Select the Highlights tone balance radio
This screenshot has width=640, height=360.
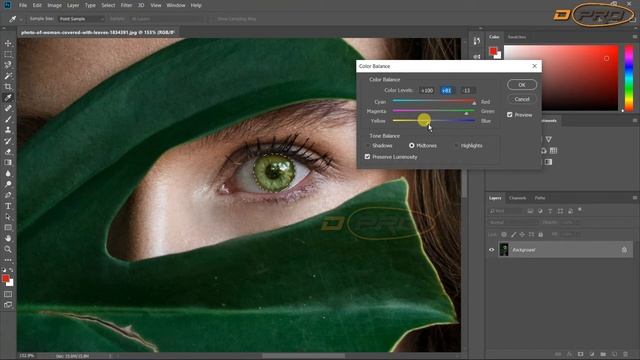pyautogui.click(x=456, y=146)
